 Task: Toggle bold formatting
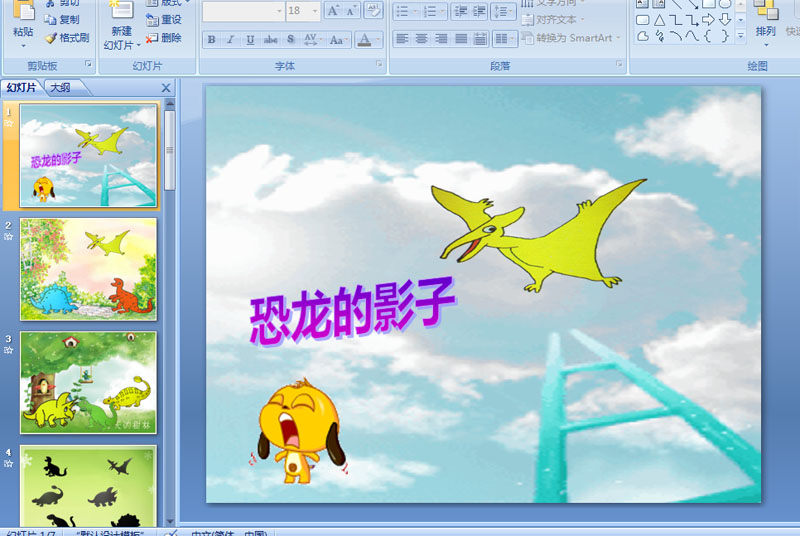pyautogui.click(x=211, y=40)
